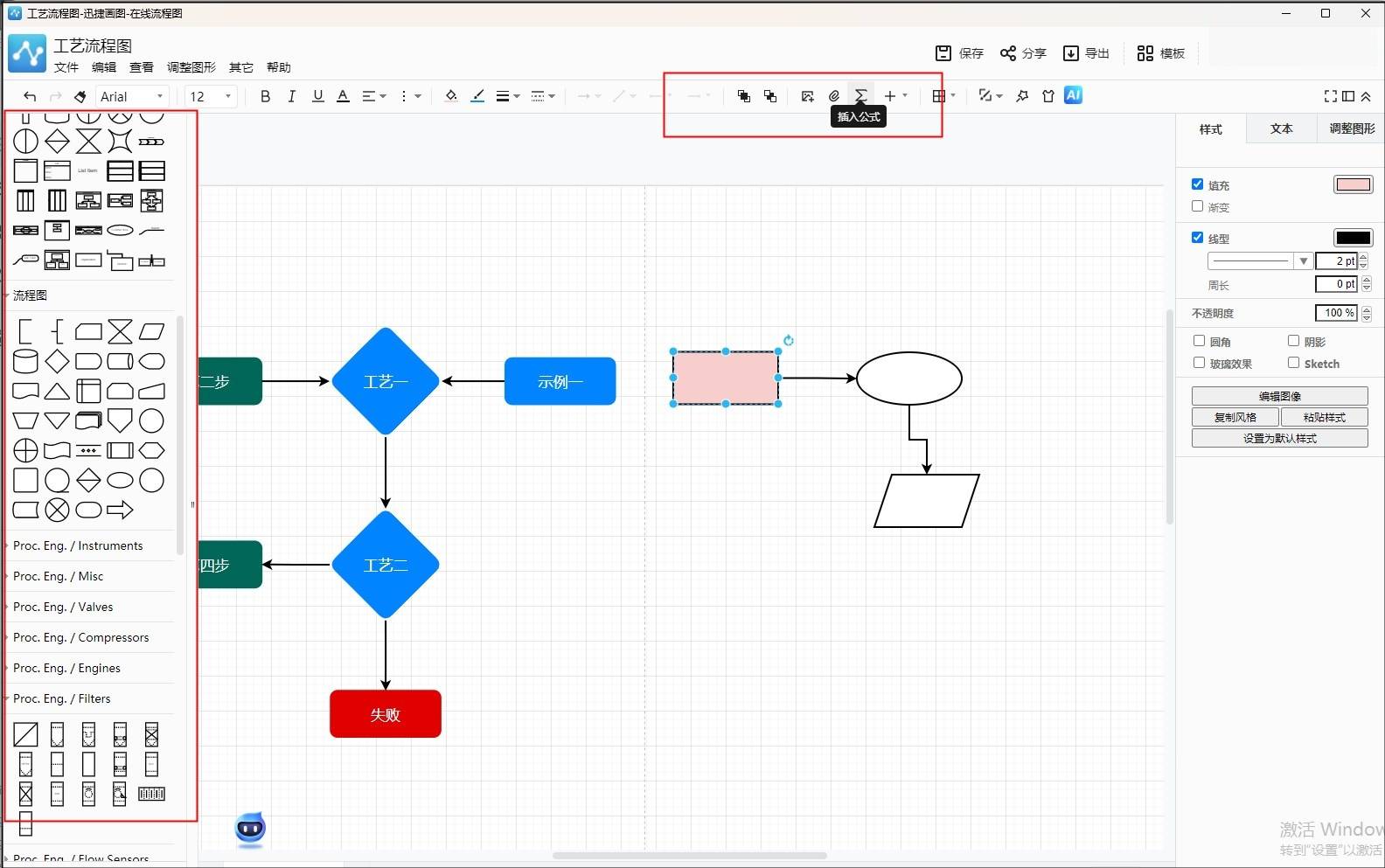Screen dimensions: 1385x868
Task: Open the 帮助 menu
Action: tap(279, 67)
